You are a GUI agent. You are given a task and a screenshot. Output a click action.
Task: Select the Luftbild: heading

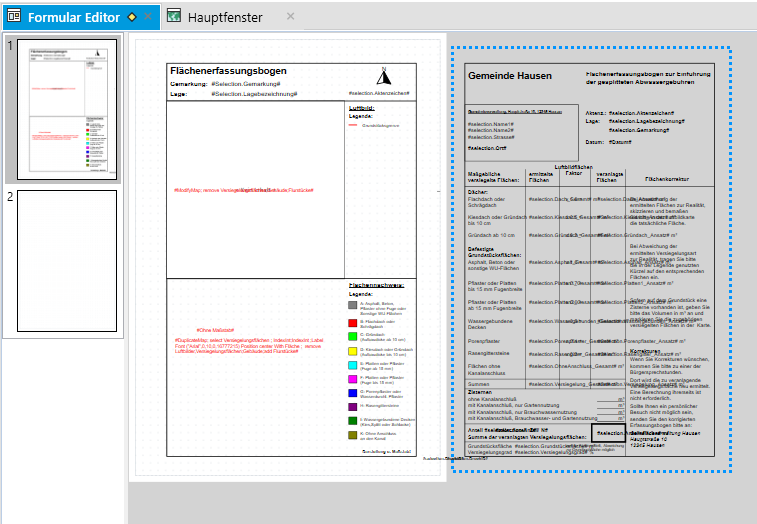click(362, 108)
